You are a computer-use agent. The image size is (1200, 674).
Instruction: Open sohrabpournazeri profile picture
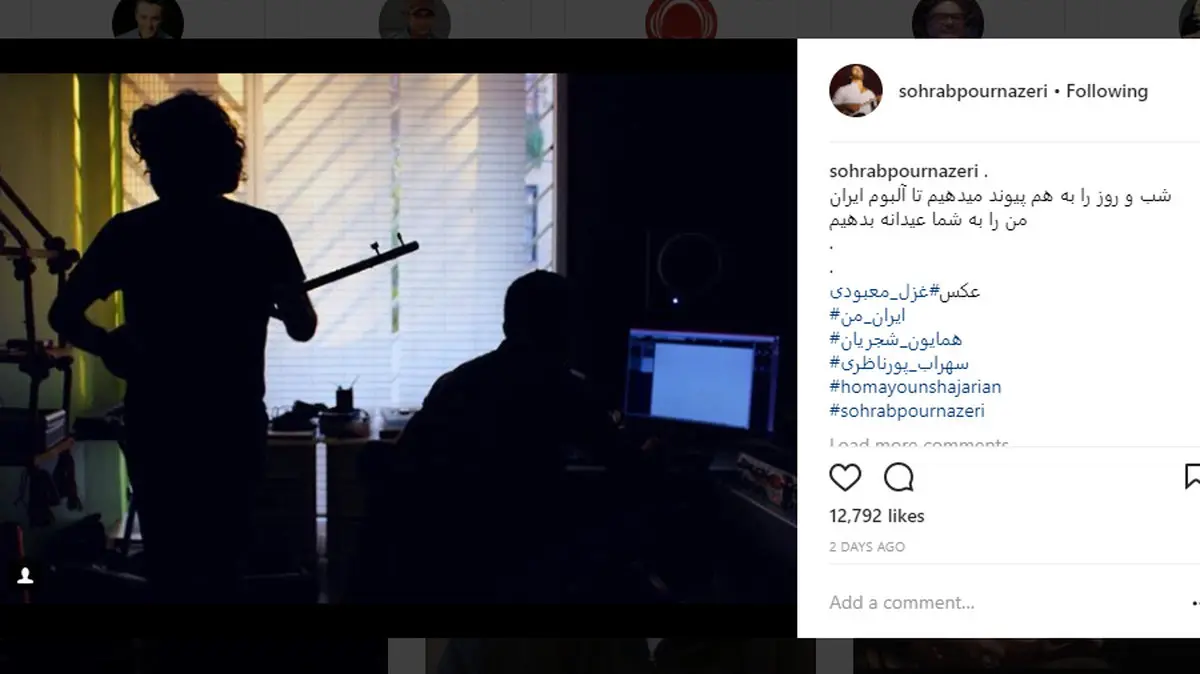pos(856,91)
